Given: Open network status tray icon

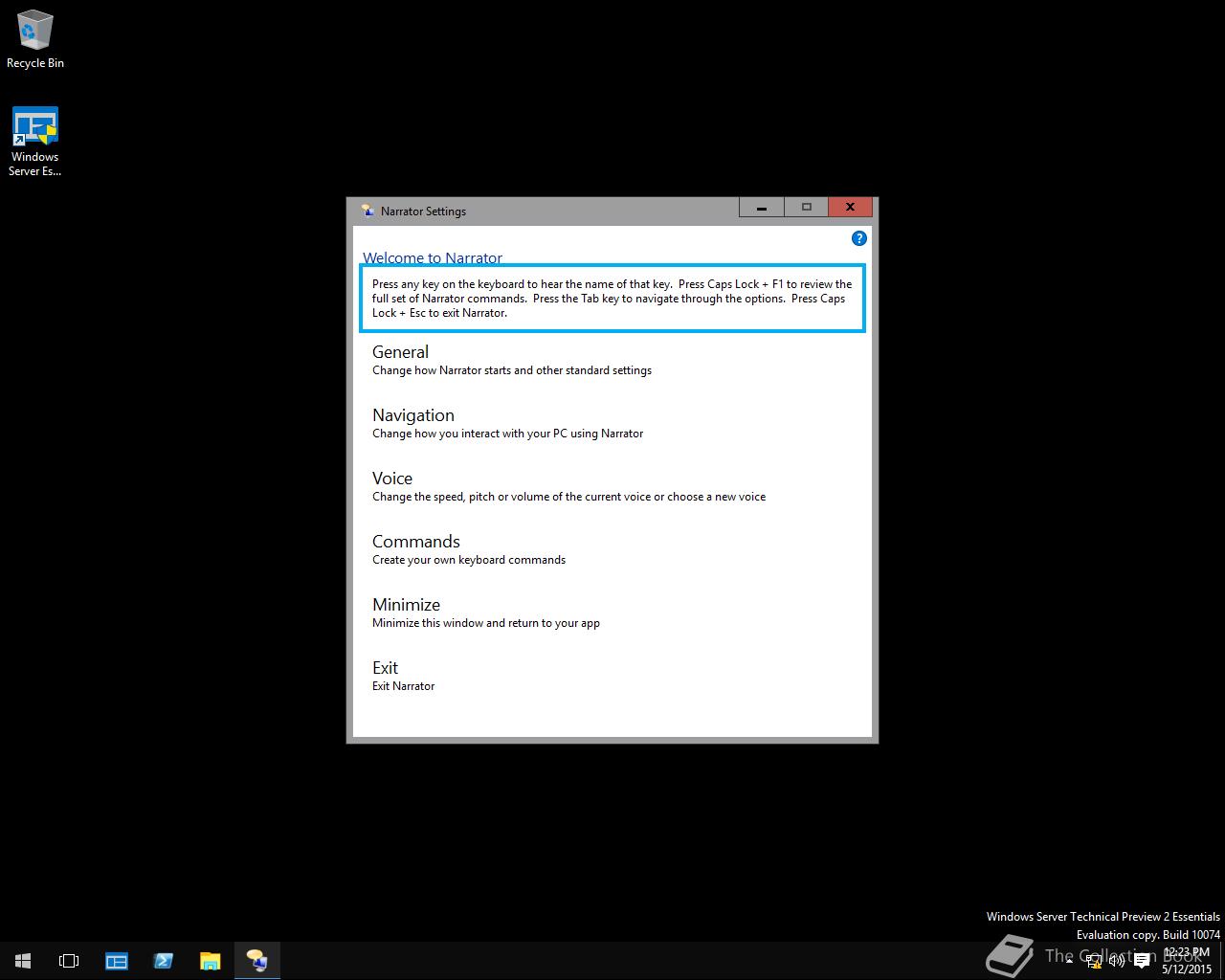Looking at the screenshot, I should pos(1094,961).
